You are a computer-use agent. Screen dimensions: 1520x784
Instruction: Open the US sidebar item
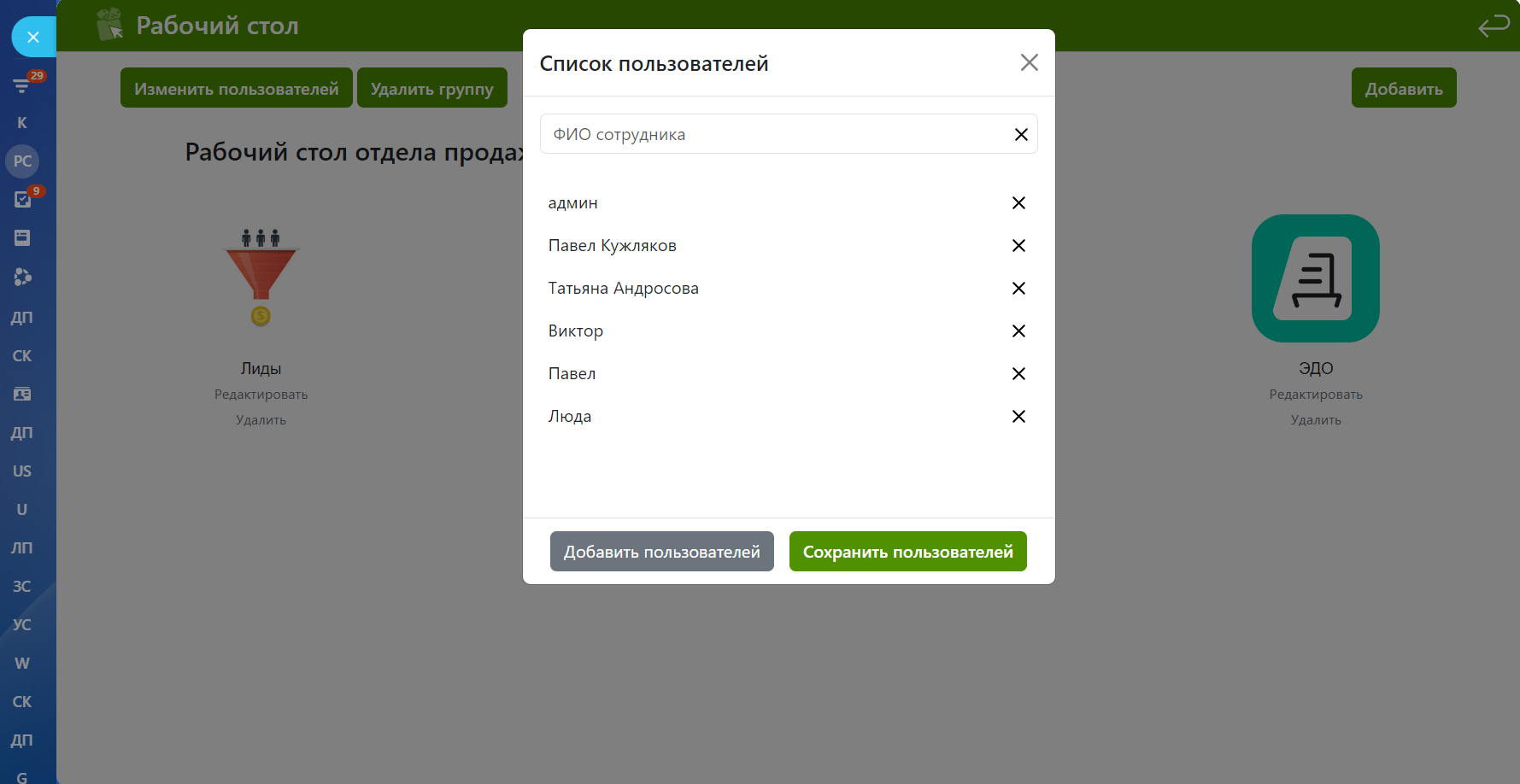(x=22, y=471)
